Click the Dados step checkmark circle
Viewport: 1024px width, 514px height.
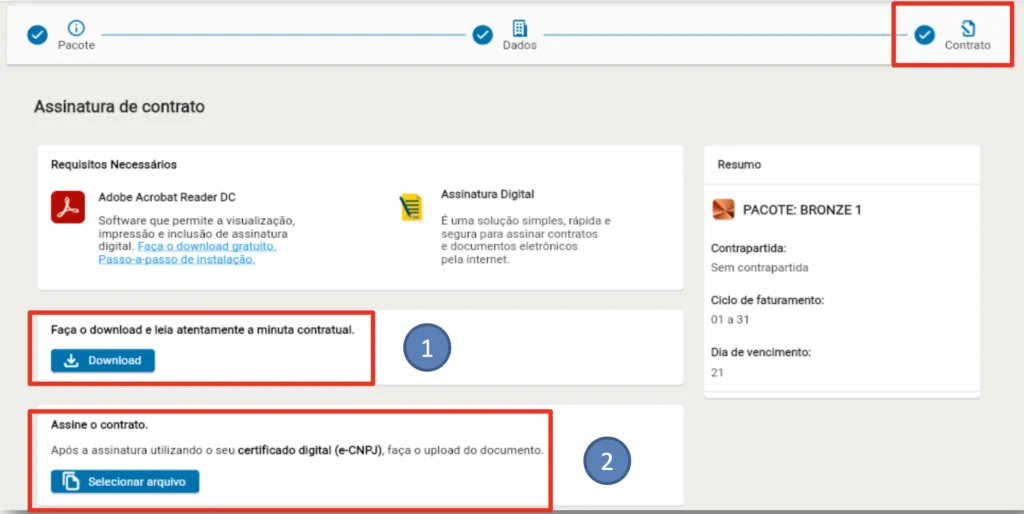[x=483, y=35]
